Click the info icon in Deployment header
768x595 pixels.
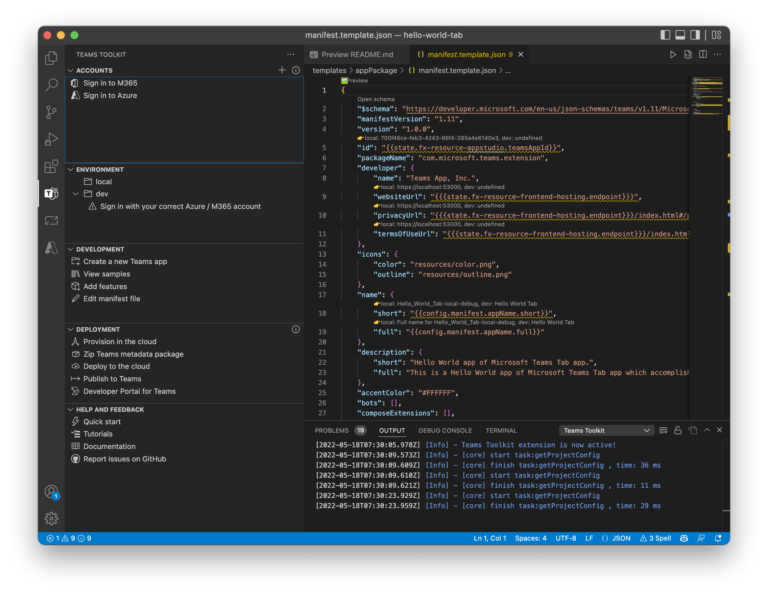296,329
